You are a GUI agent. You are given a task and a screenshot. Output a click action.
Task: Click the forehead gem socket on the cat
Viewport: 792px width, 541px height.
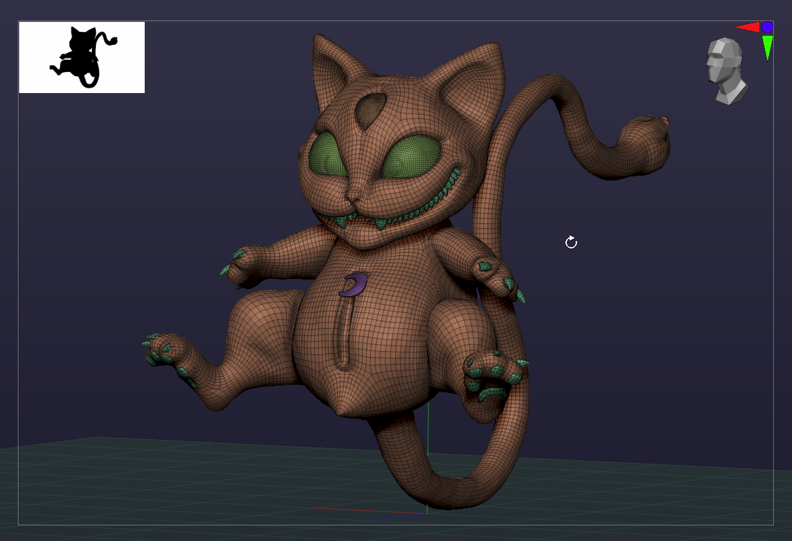(x=371, y=109)
